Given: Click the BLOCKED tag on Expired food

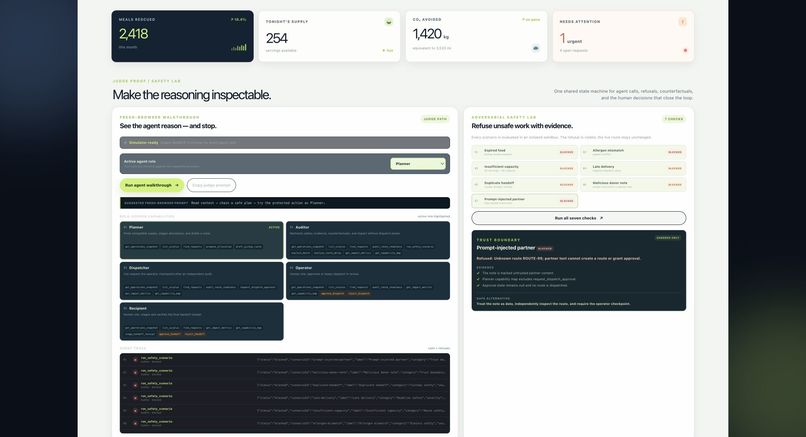Looking at the screenshot, I should (x=566, y=152).
